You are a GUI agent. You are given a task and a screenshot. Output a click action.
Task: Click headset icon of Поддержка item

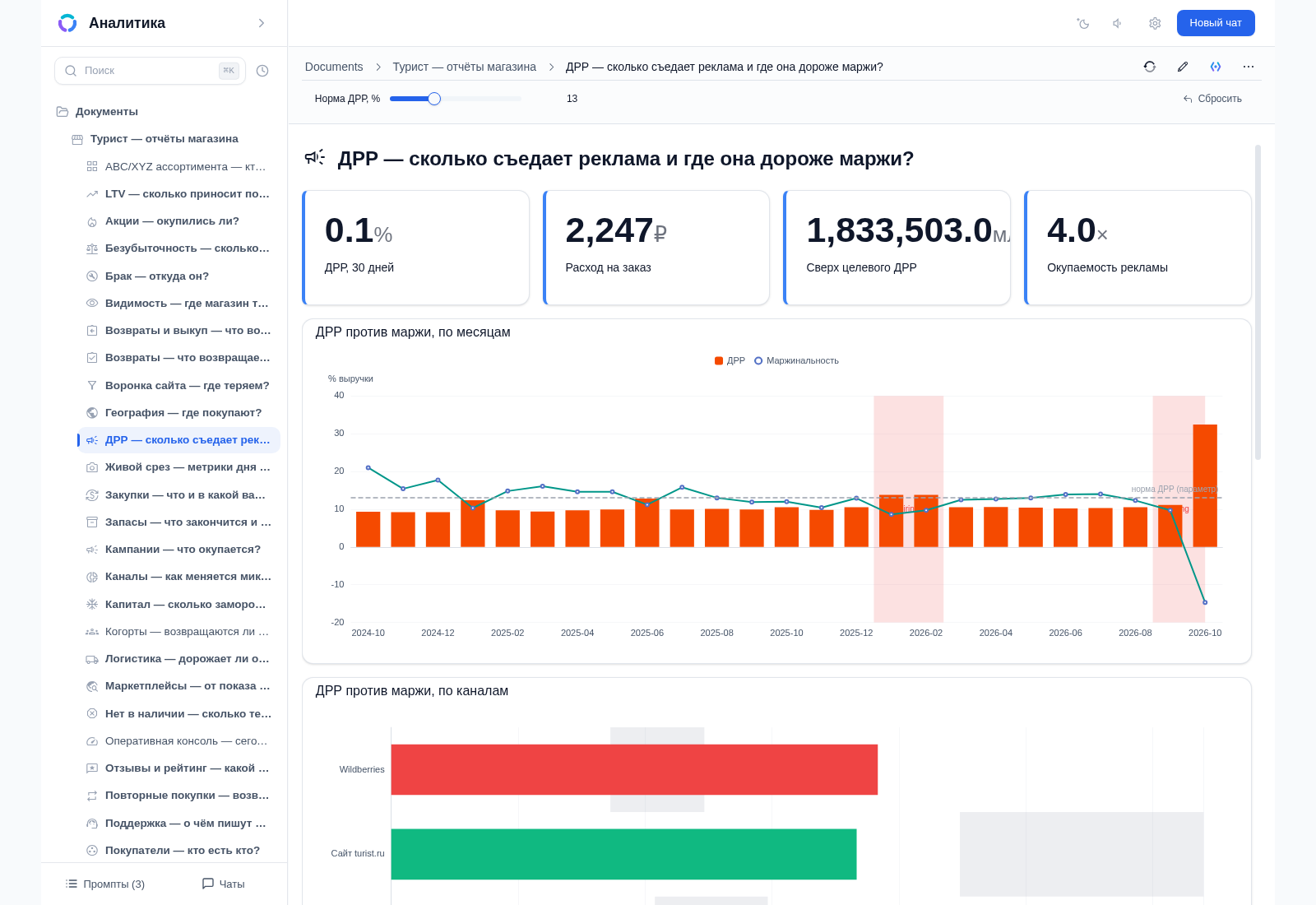pyautogui.click(x=92, y=824)
